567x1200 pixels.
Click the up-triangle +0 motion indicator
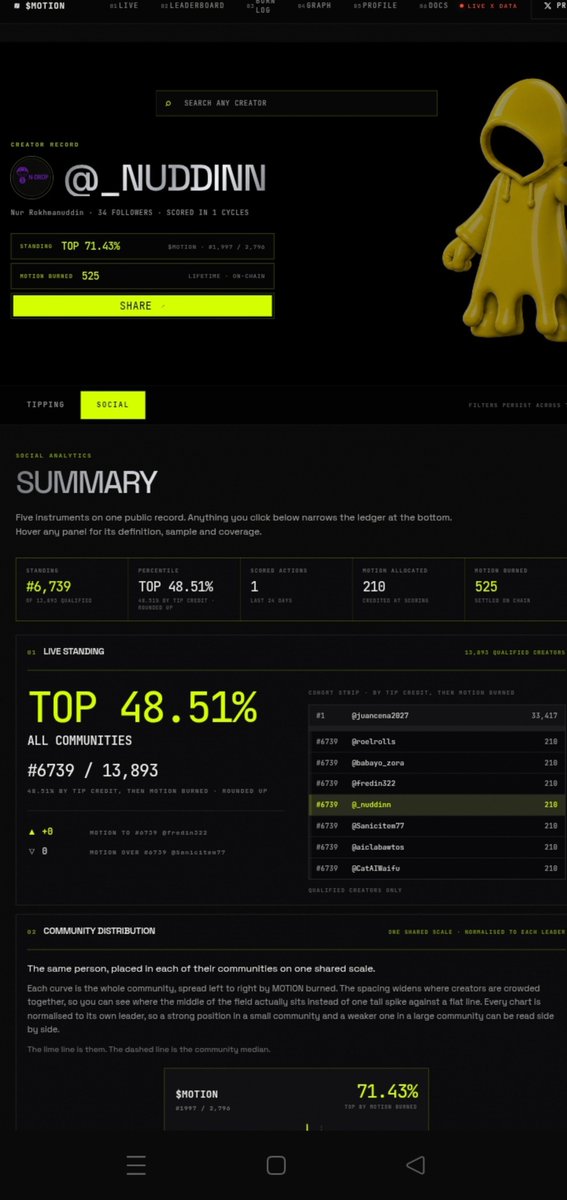point(40,832)
